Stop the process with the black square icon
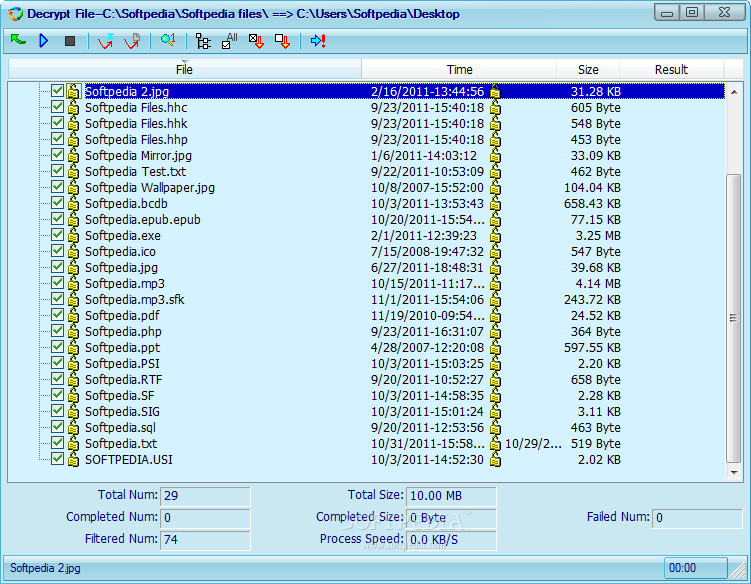The width and height of the screenshot is (751, 584). 70,41
